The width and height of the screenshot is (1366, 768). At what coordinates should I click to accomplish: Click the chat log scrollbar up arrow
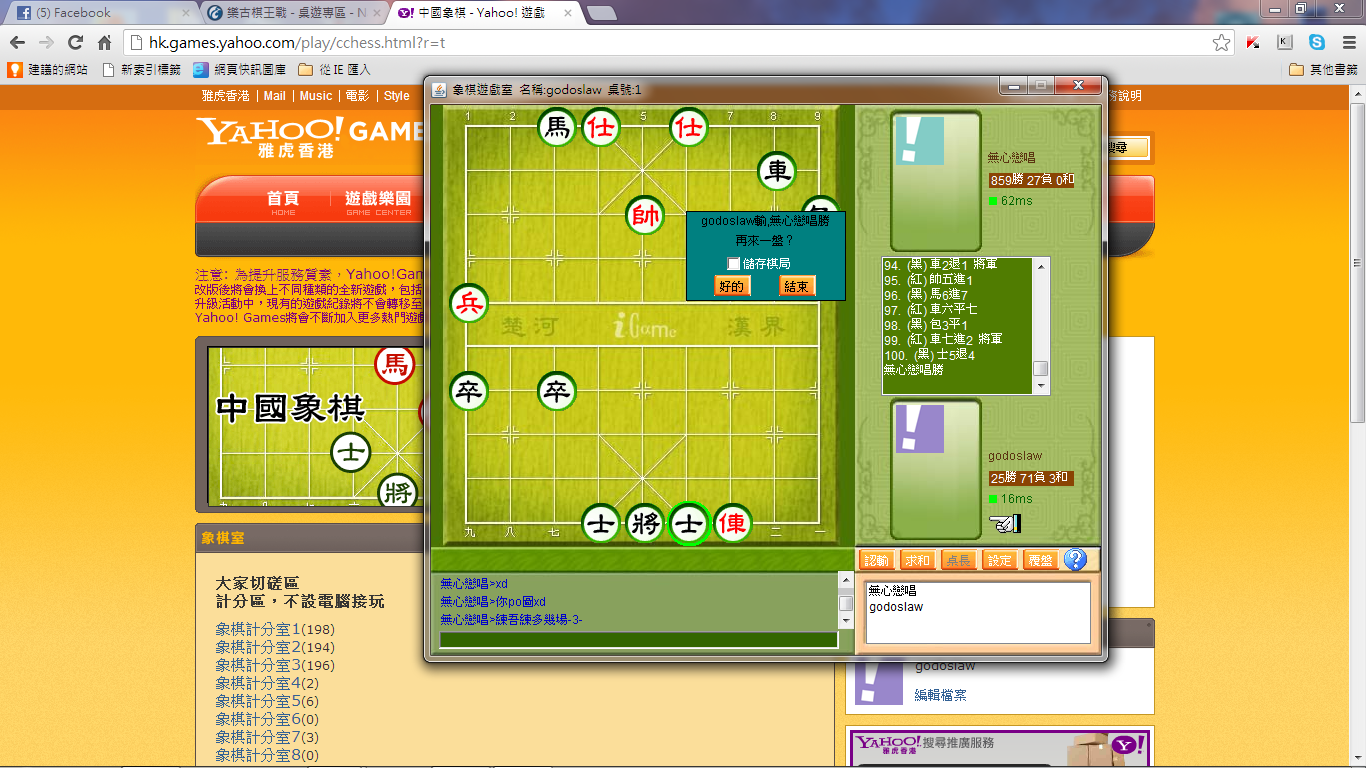pos(846,582)
